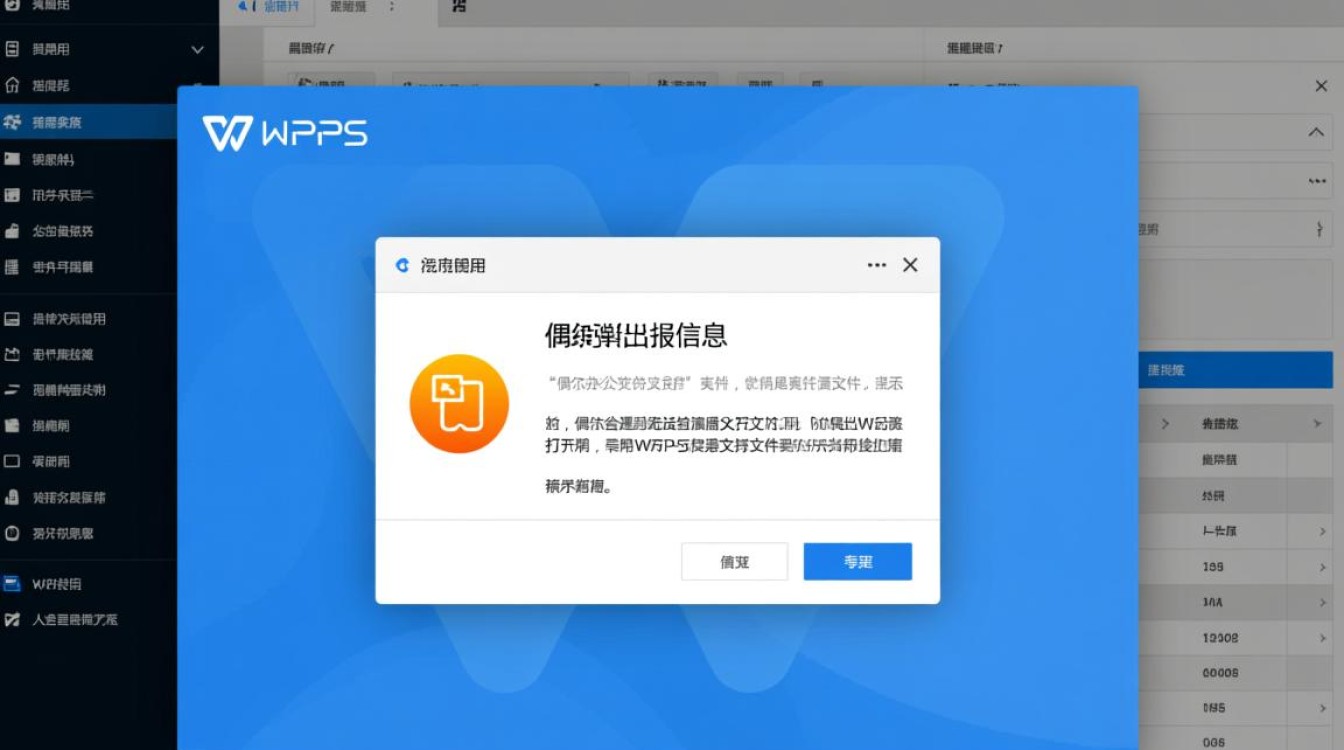Click the white cancel button in the dialog
The image size is (1344, 750).
(x=735, y=562)
